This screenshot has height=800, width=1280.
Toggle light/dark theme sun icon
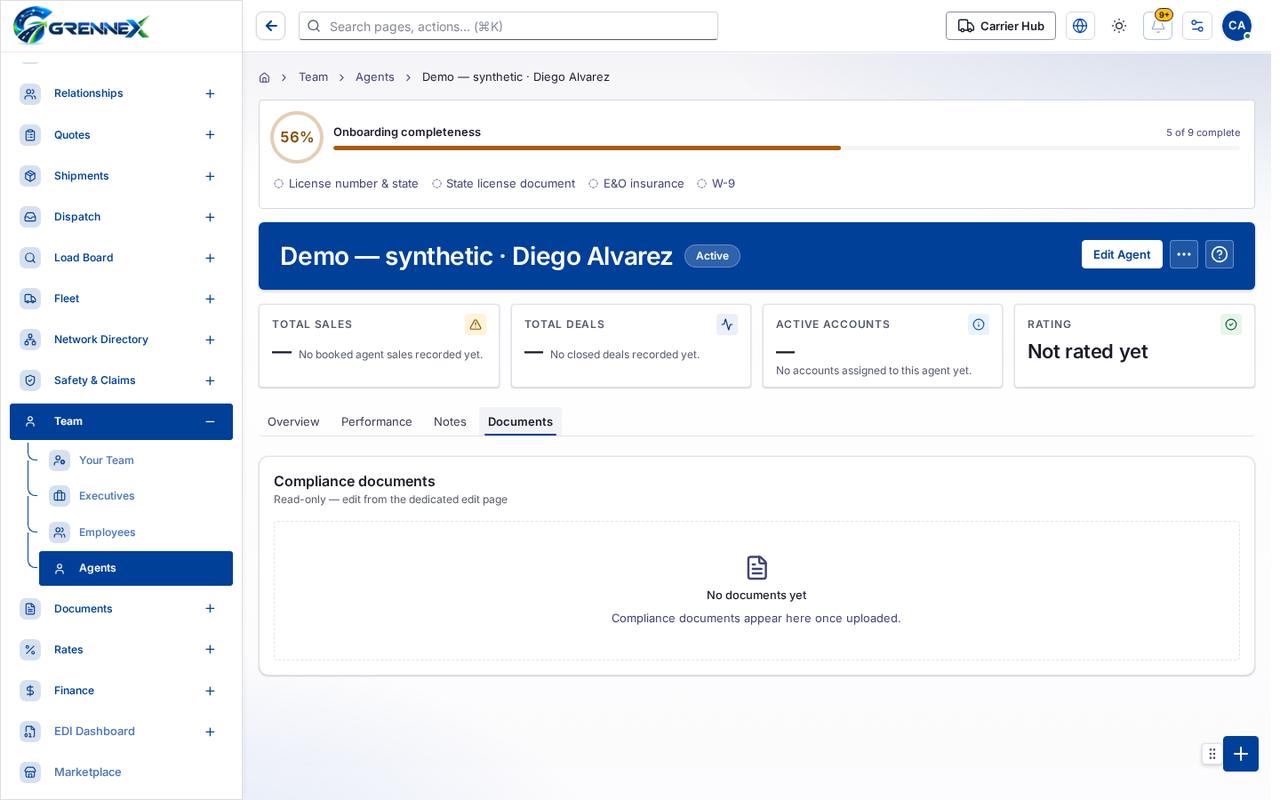[1119, 26]
